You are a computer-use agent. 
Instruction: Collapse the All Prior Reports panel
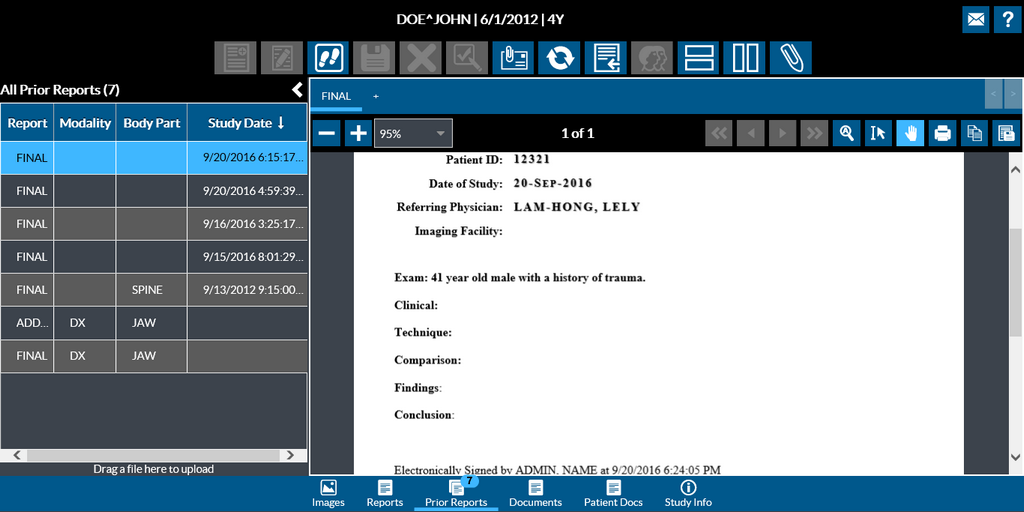297,90
